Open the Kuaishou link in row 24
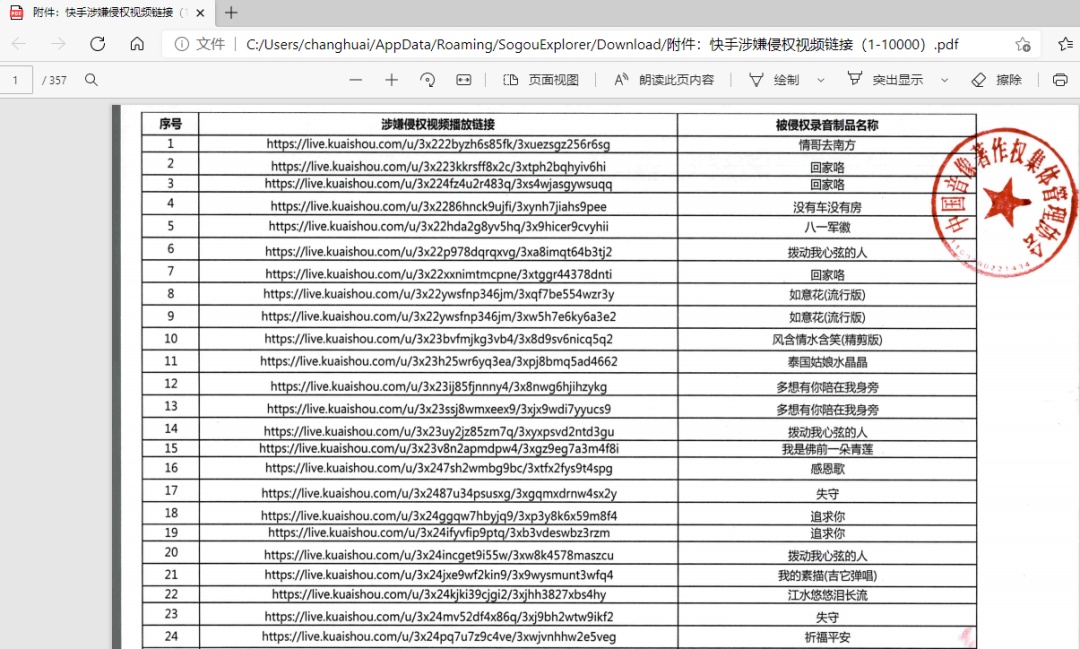The width and height of the screenshot is (1080, 649). coord(438,637)
